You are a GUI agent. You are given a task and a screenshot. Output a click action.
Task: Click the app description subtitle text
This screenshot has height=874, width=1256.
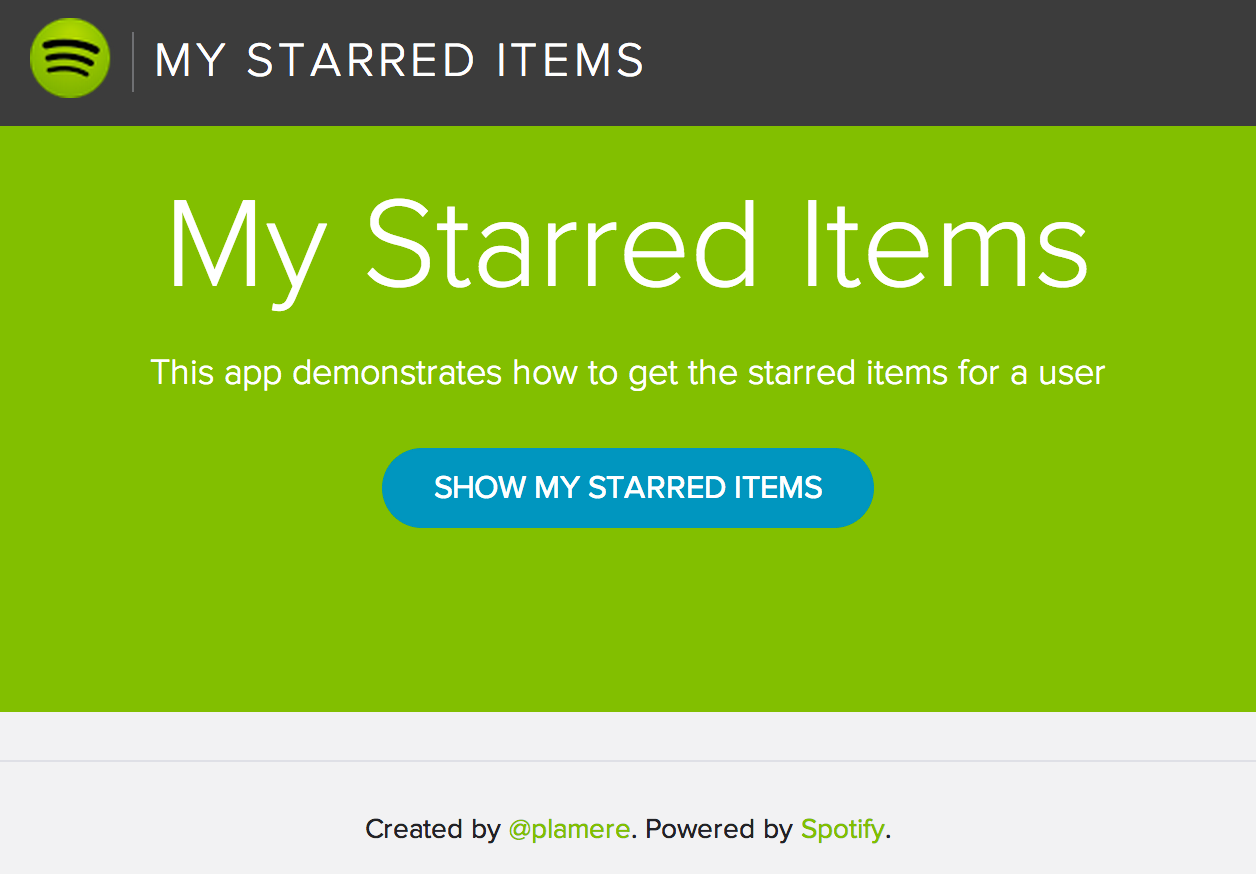(x=628, y=372)
